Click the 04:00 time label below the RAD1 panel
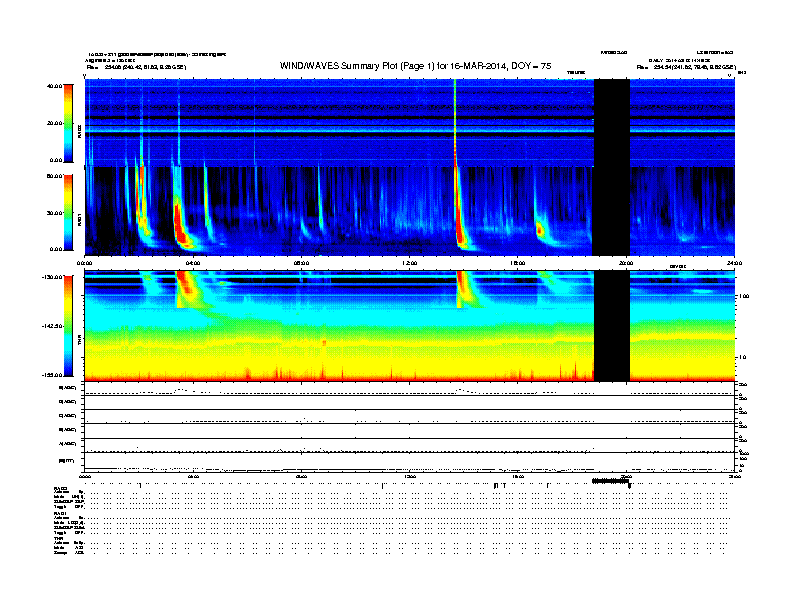The image size is (792, 612). tap(193, 263)
